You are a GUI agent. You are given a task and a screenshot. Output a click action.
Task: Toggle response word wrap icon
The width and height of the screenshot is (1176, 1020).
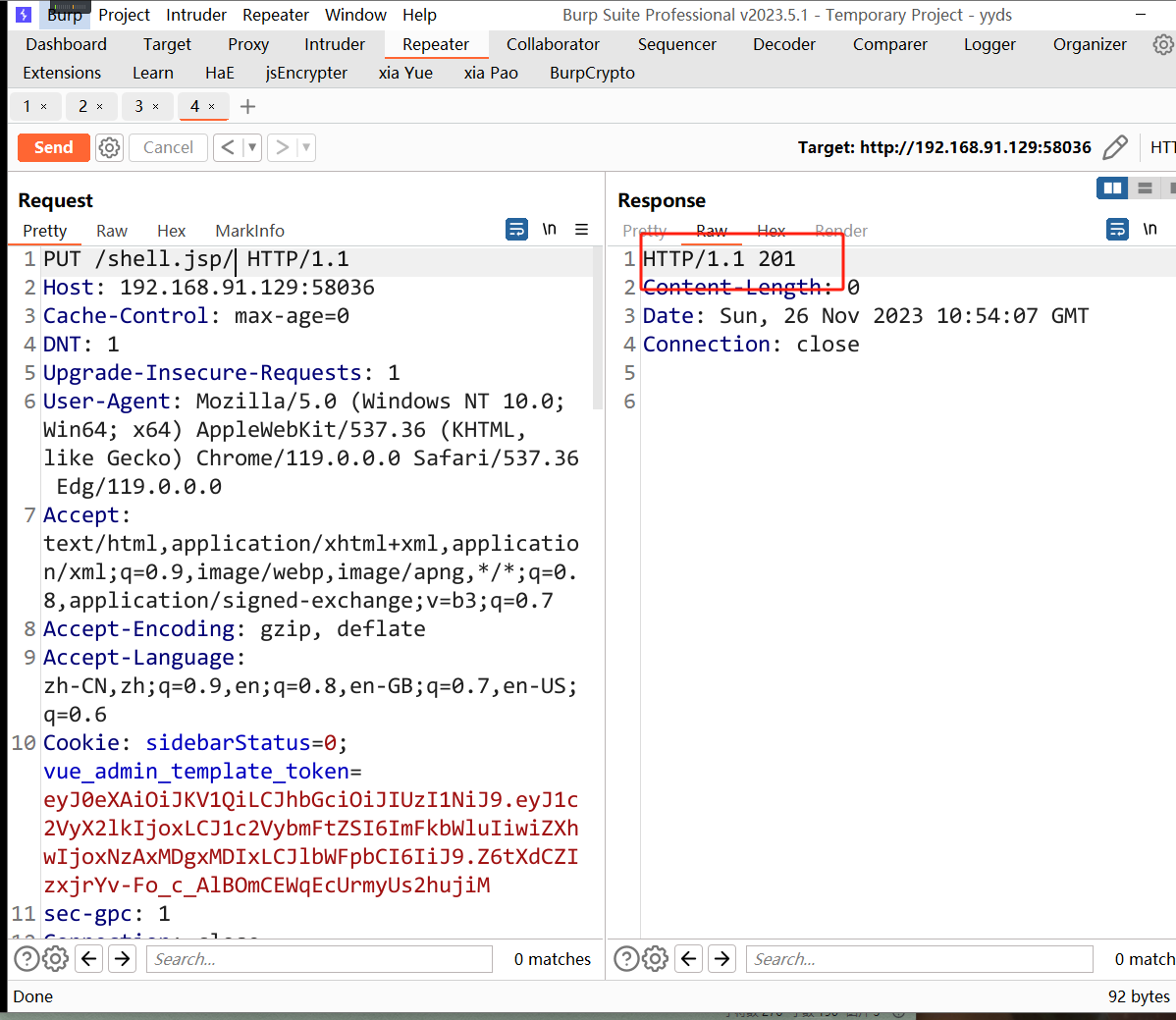1117,230
